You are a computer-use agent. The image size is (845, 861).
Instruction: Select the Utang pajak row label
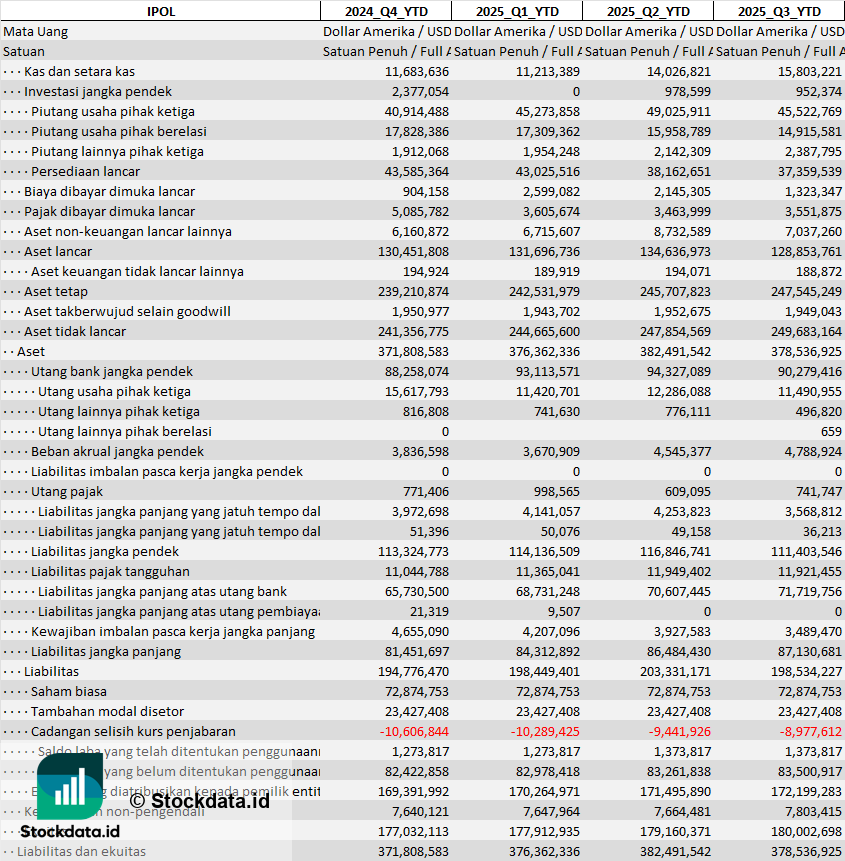tap(67, 491)
